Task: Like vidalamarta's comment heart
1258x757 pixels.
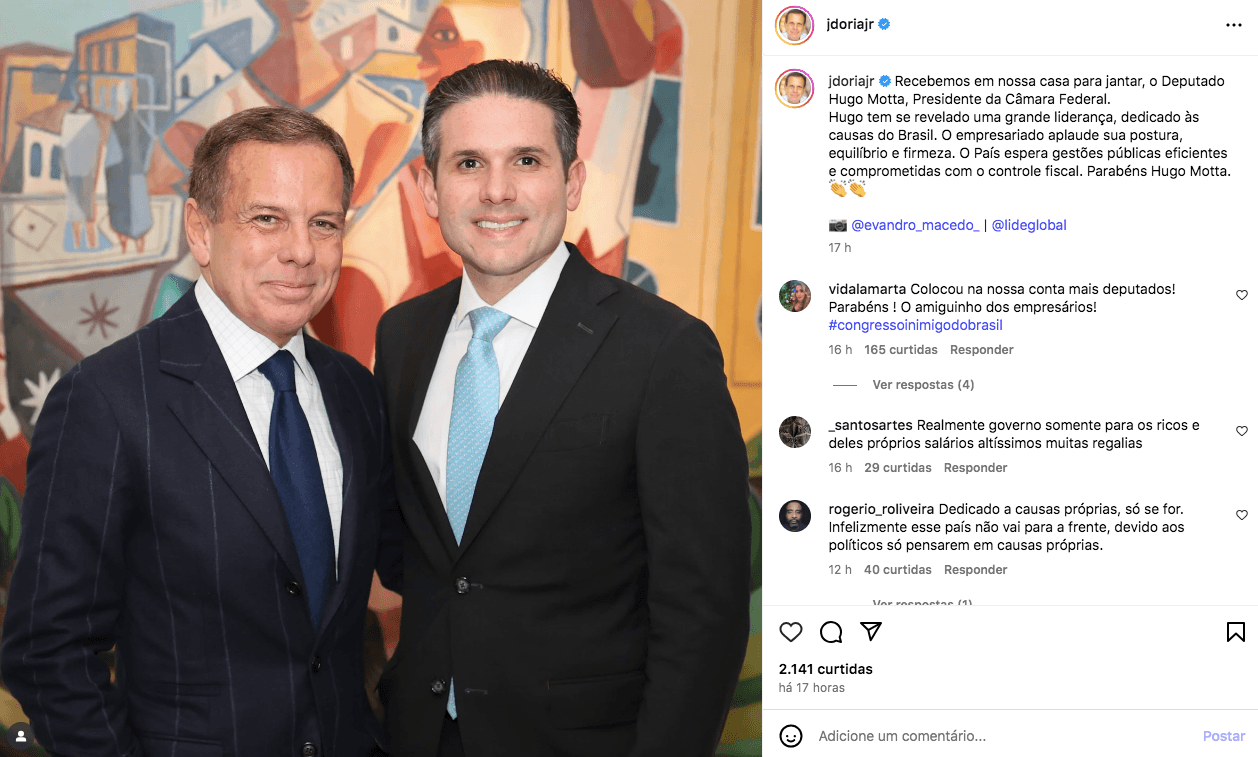Action: pos(1242,295)
